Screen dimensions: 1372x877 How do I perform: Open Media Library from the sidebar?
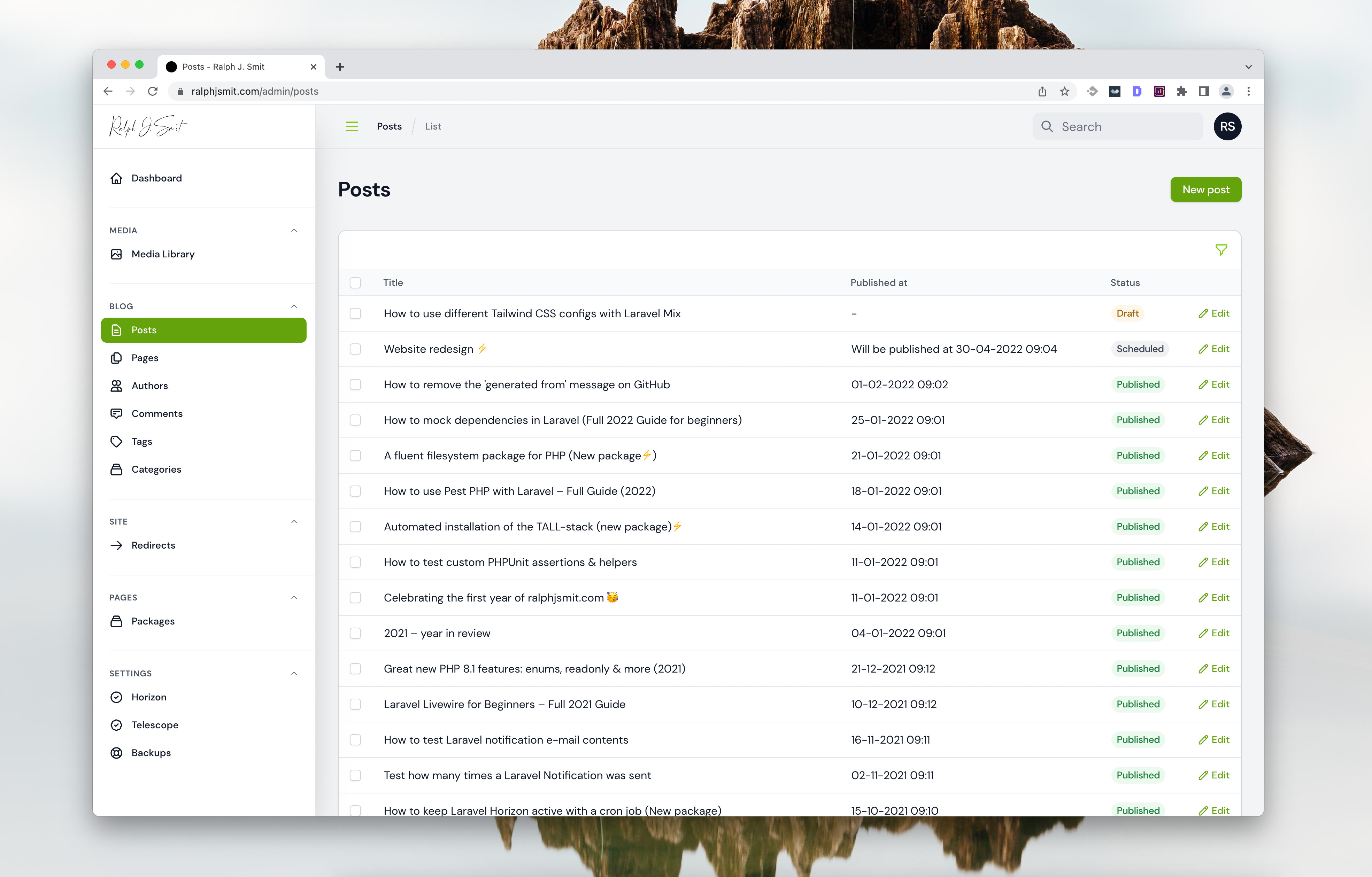point(162,254)
